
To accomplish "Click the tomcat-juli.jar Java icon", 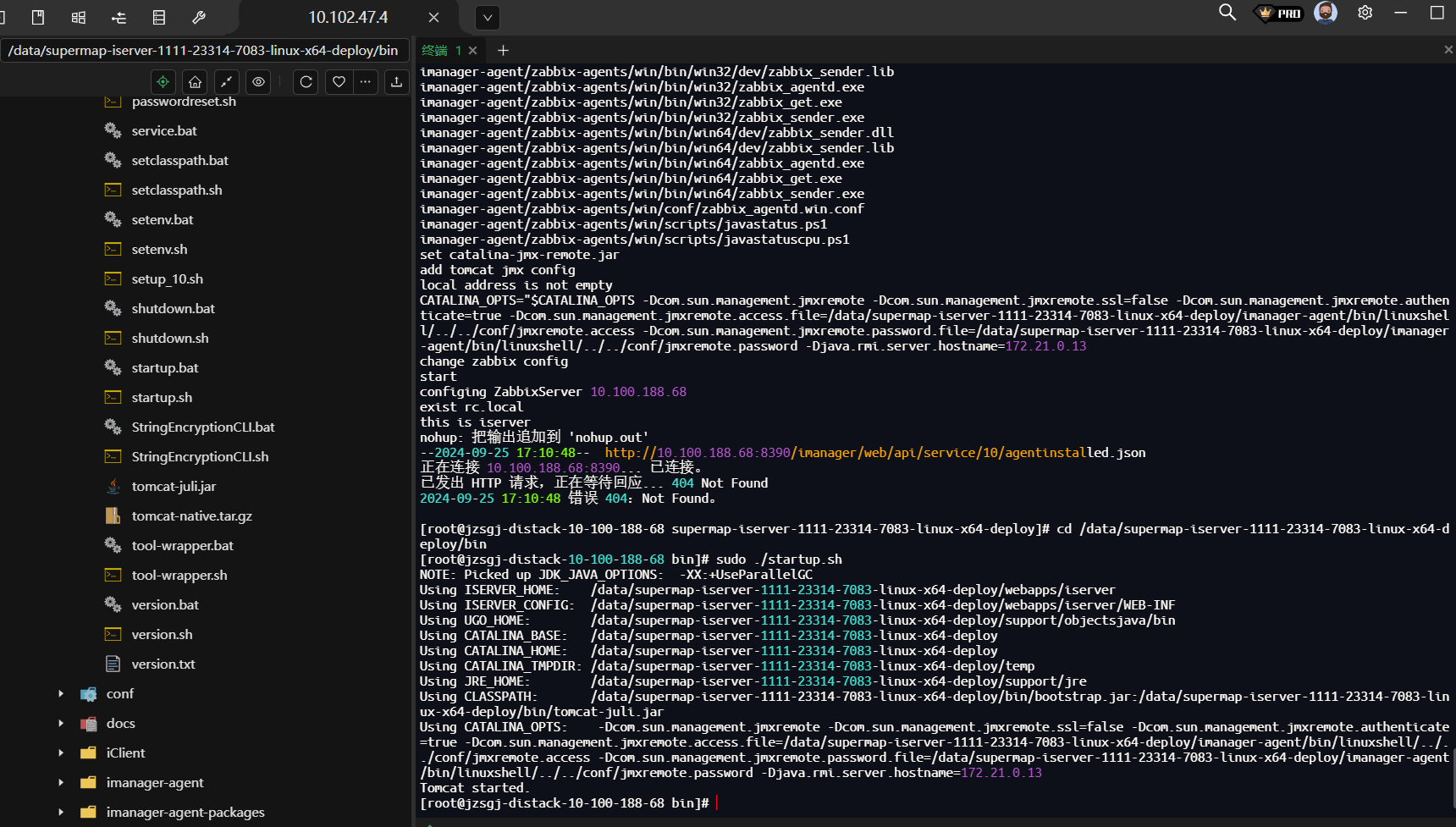I will coord(113,486).
